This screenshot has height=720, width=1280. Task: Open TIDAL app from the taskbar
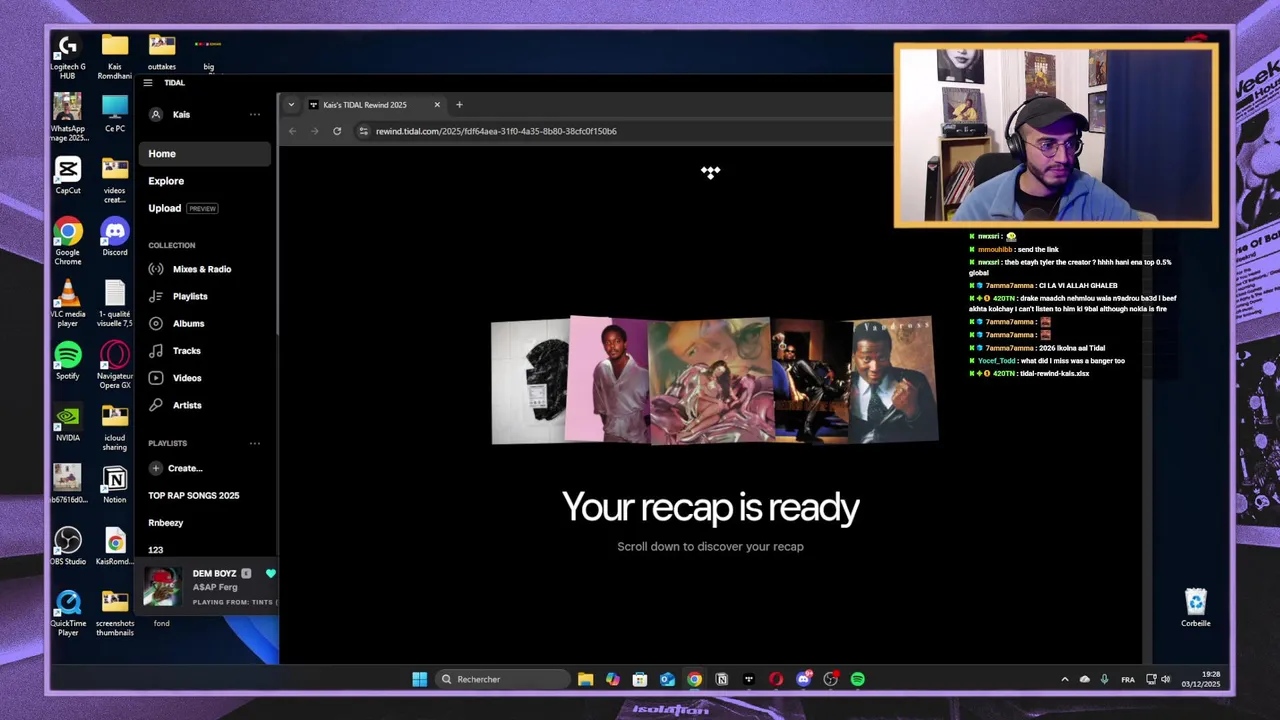pyautogui.click(x=749, y=680)
